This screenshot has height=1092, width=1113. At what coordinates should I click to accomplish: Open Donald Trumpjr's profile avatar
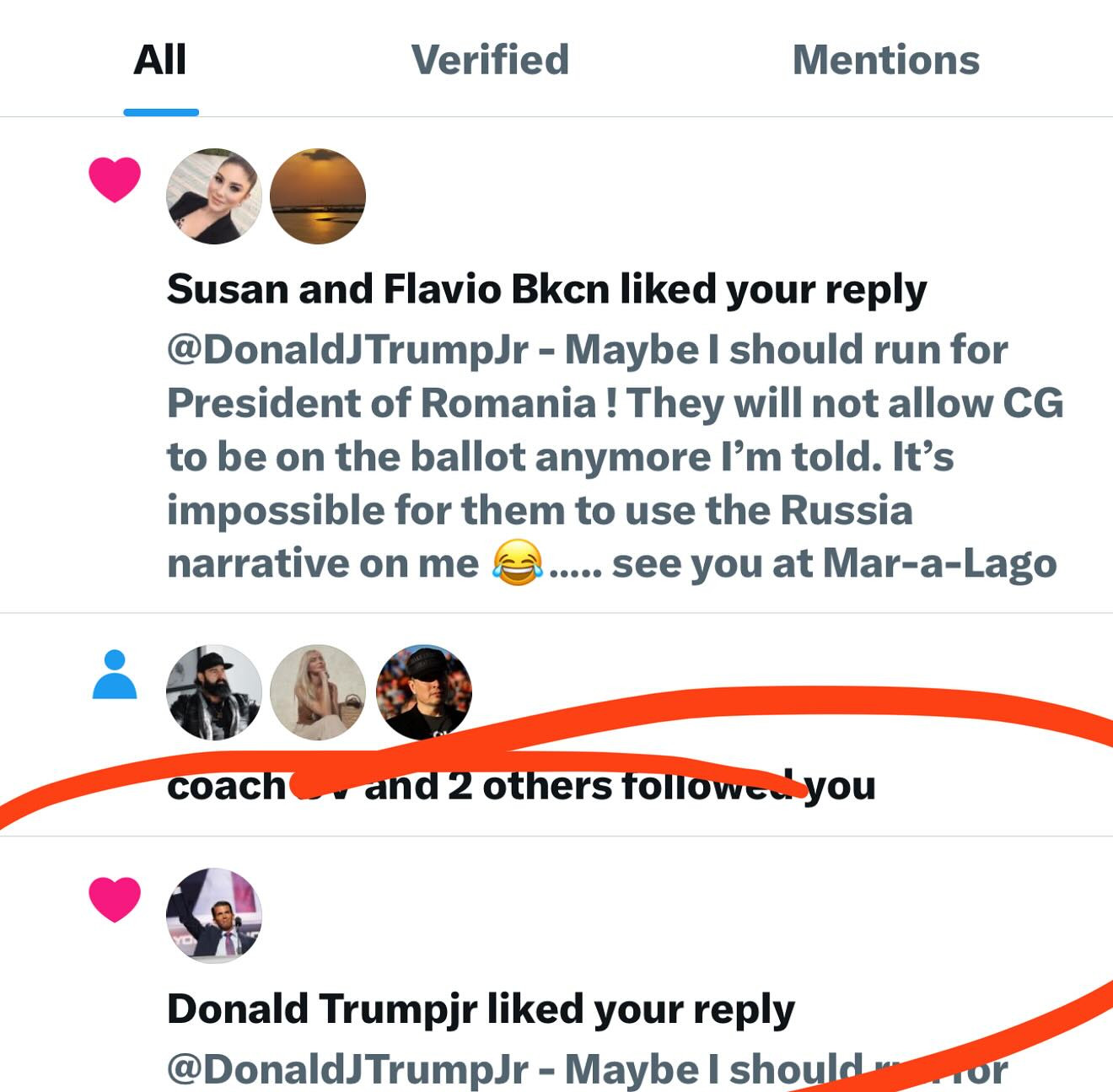pos(214,915)
